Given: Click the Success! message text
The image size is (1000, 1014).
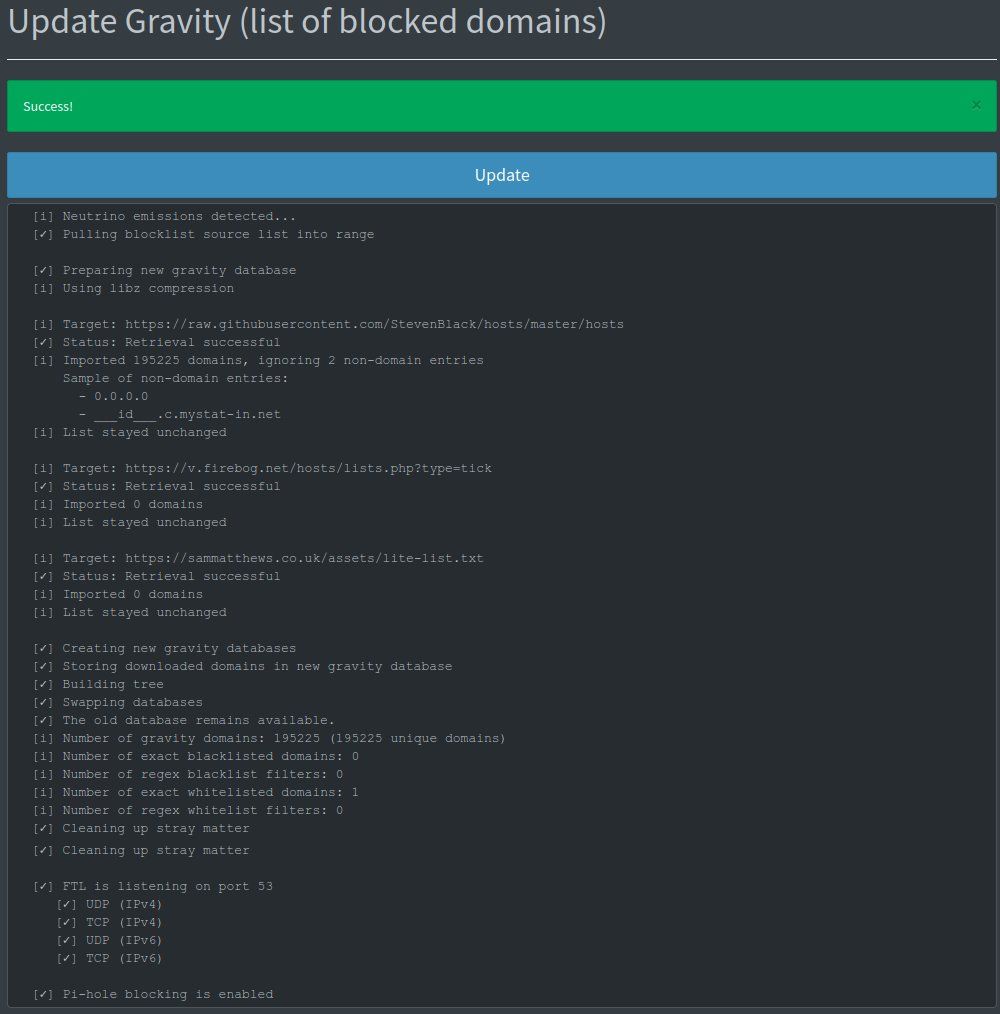Looking at the screenshot, I should pyautogui.click(x=48, y=106).
